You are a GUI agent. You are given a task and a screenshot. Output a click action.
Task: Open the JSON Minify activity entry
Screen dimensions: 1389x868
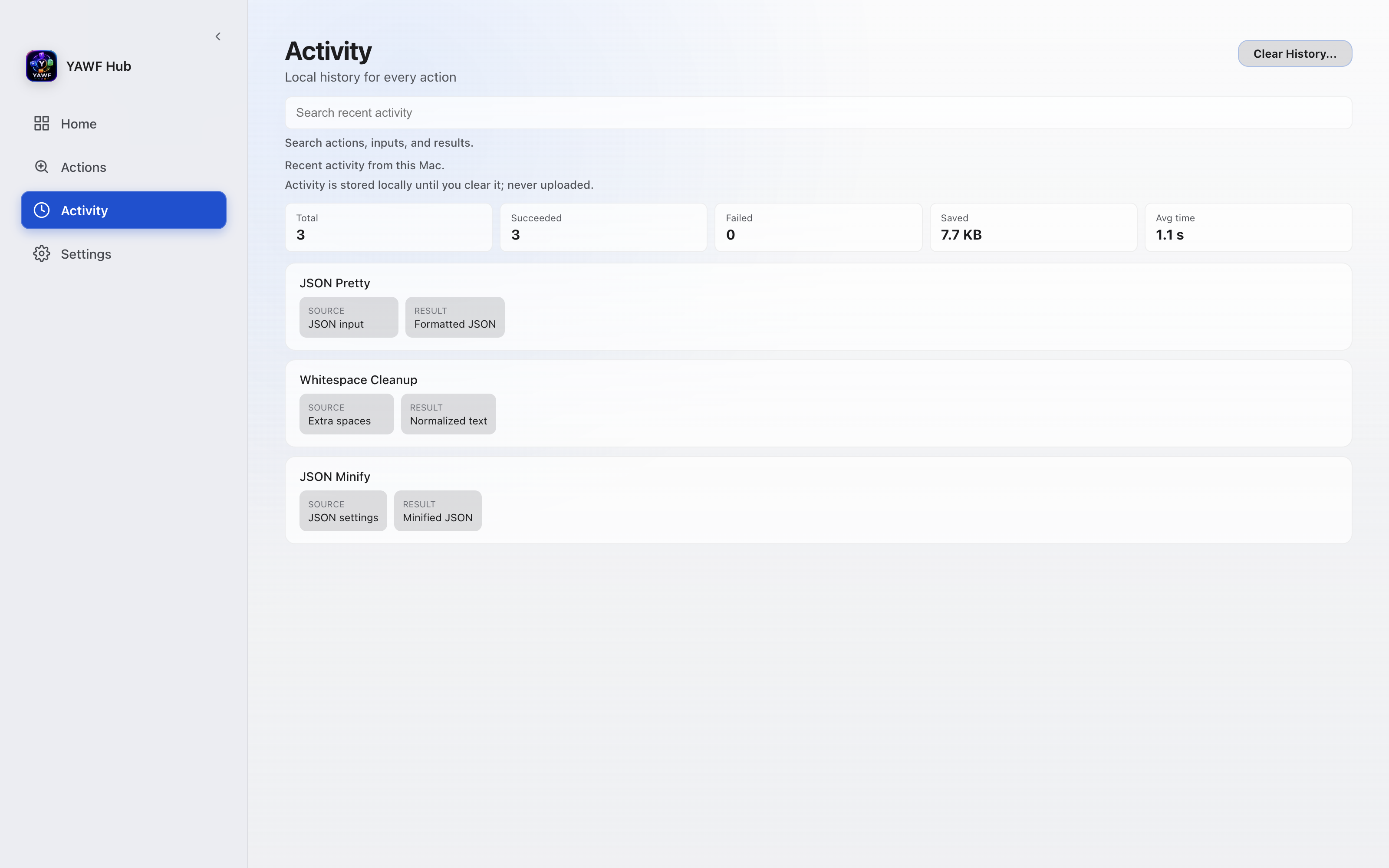tap(818, 500)
